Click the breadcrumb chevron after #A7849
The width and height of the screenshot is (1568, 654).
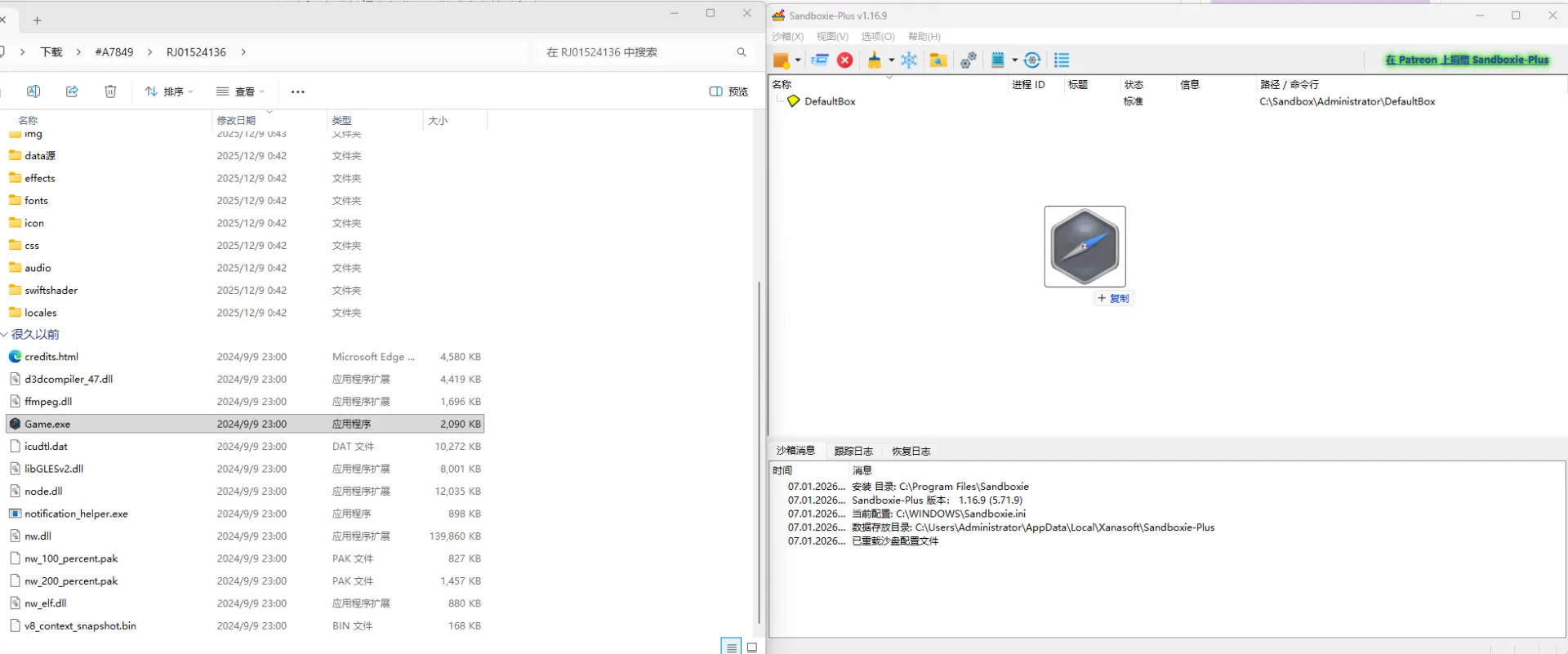coord(149,52)
